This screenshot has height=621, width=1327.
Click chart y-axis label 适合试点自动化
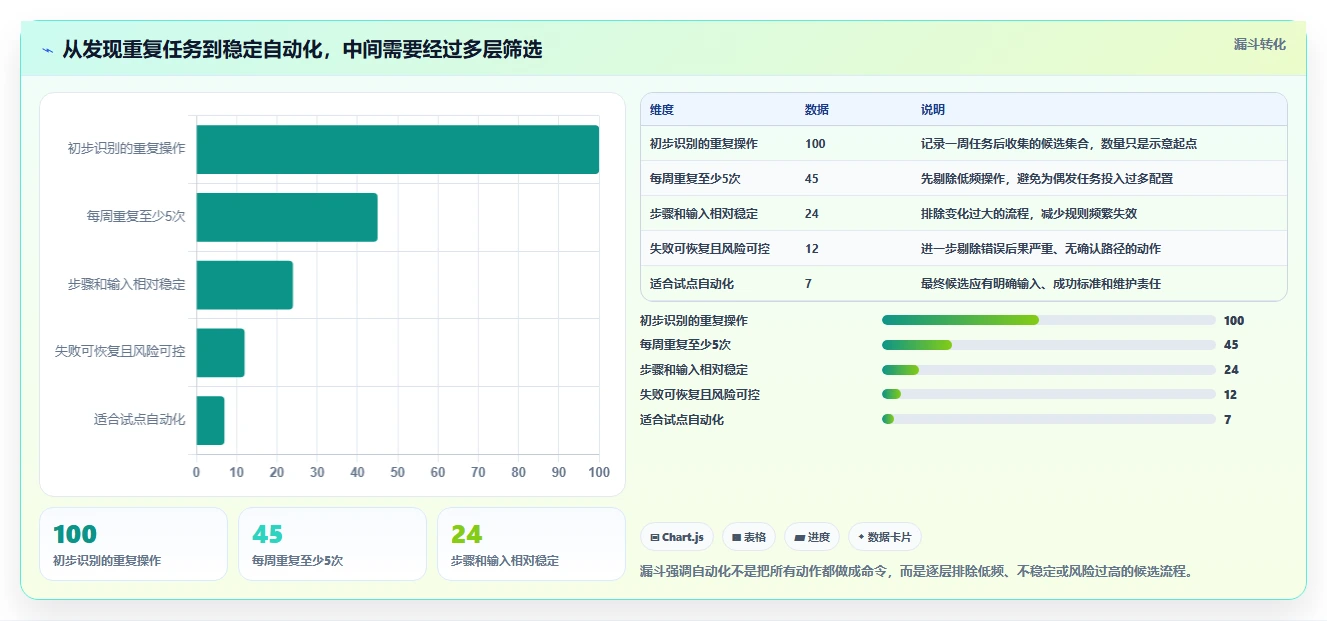(x=140, y=420)
